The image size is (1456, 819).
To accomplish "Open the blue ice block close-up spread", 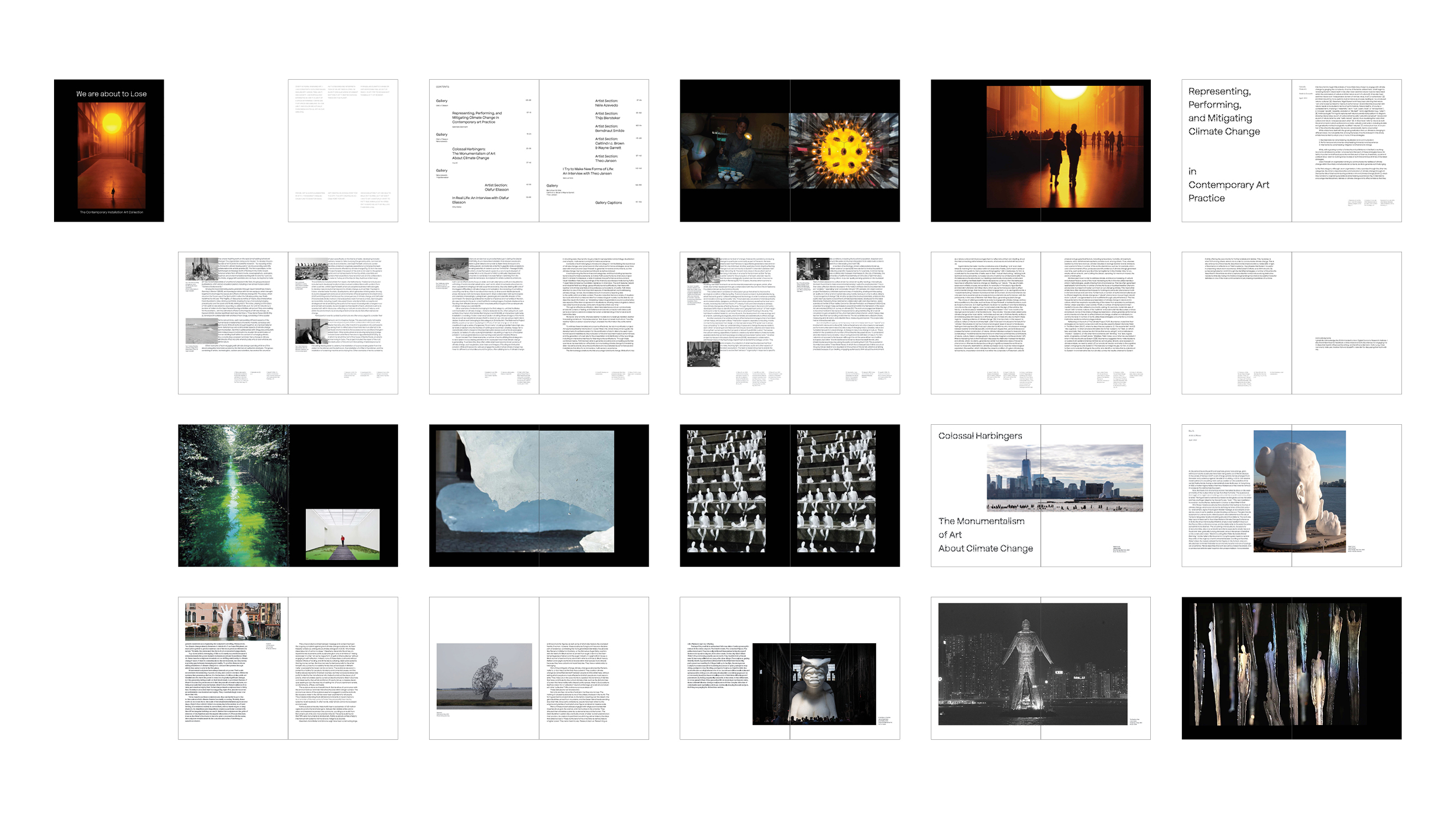I will 525,492.
